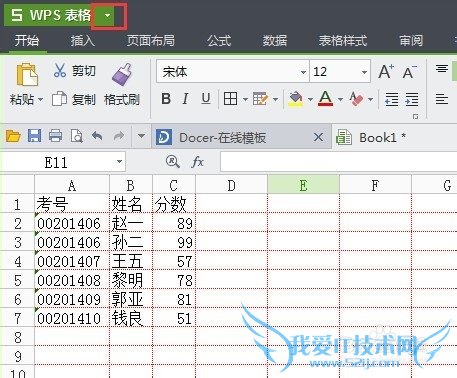
Task: Select column E header
Action: click(x=303, y=185)
